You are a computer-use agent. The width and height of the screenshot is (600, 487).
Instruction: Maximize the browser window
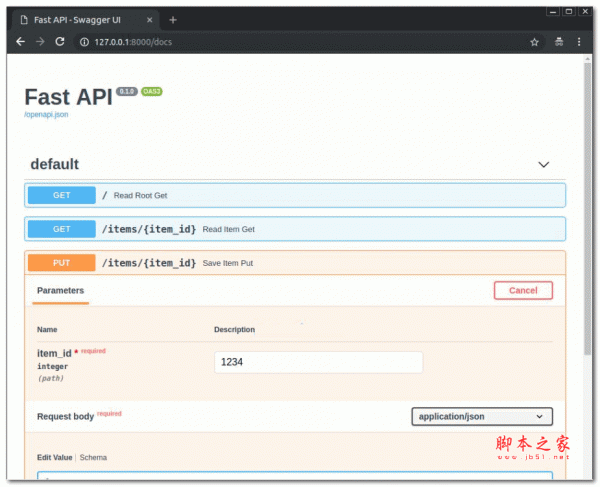pos(569,11)
